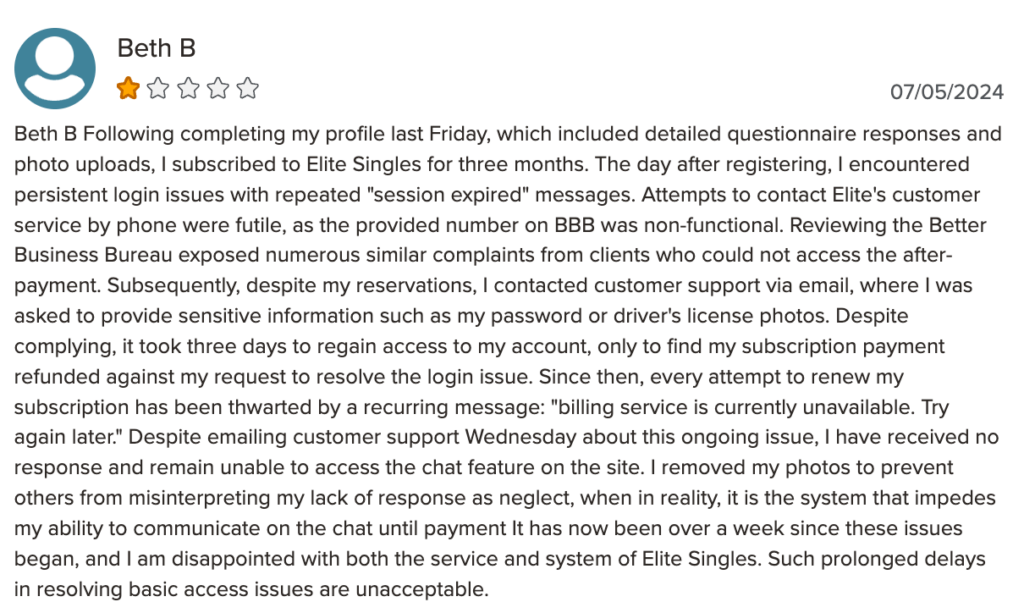
Task: Click the reviewer name Beth B heading
Action: [156, 48]
